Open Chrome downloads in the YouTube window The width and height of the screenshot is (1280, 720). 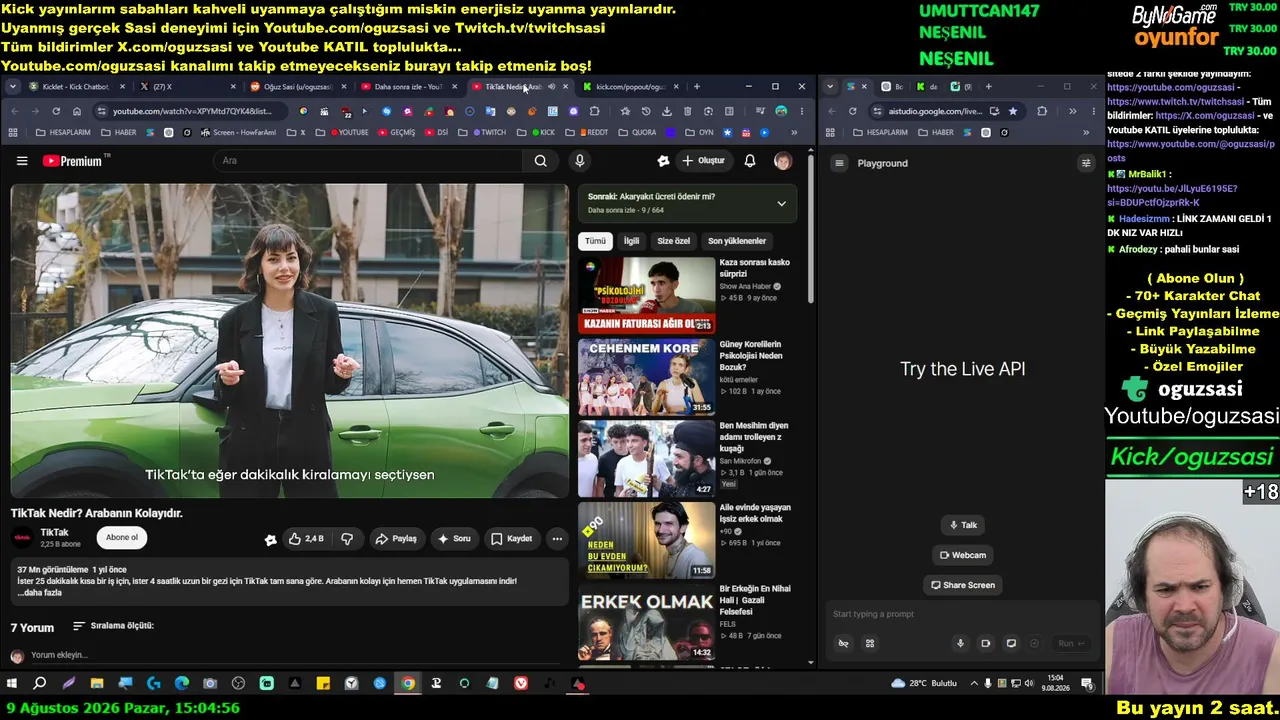pos(666,111)
